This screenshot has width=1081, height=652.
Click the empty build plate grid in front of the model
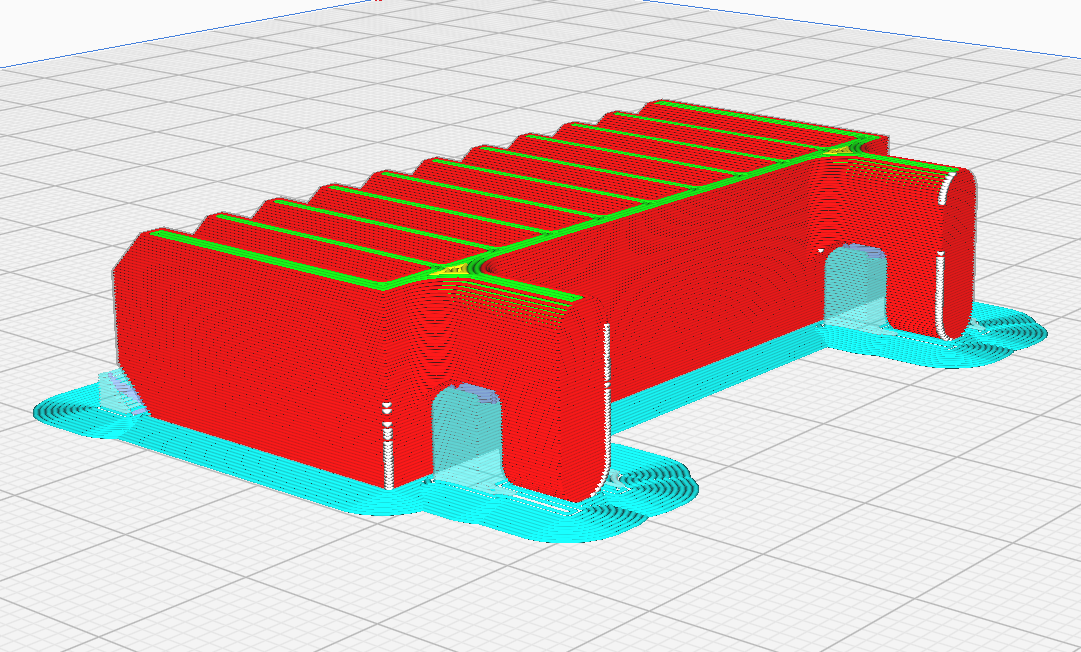(x=300, y=580)
